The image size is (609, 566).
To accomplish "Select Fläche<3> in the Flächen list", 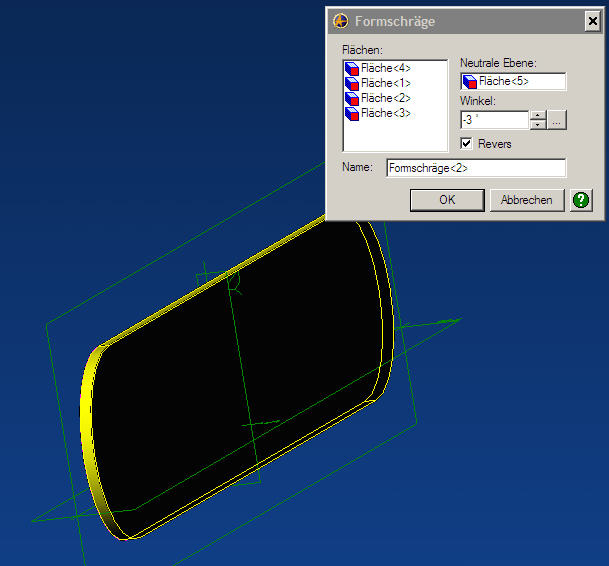I will click(385, 113).
